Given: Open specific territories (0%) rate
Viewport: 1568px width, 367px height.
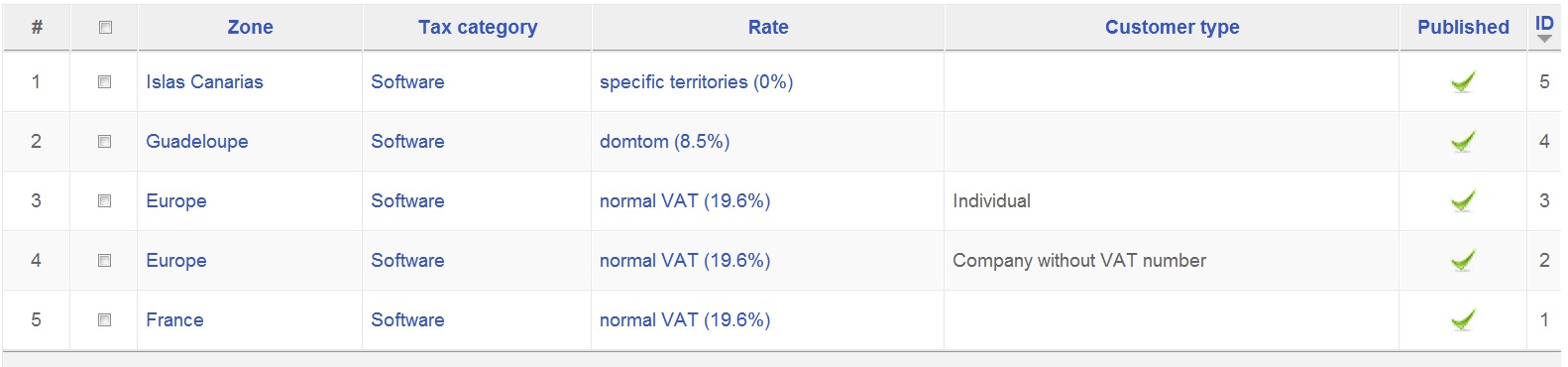Looking at the screenshot, I should click(x=696, y=82).
